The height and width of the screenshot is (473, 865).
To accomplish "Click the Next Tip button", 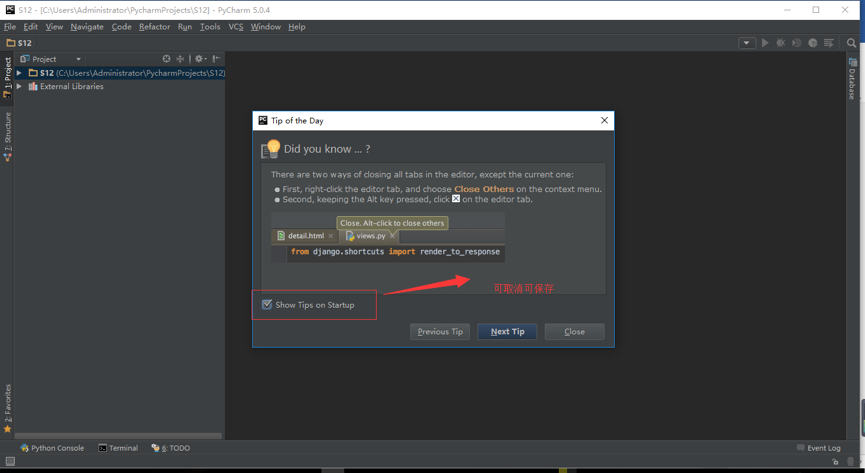I will click(x=507, y=332).
